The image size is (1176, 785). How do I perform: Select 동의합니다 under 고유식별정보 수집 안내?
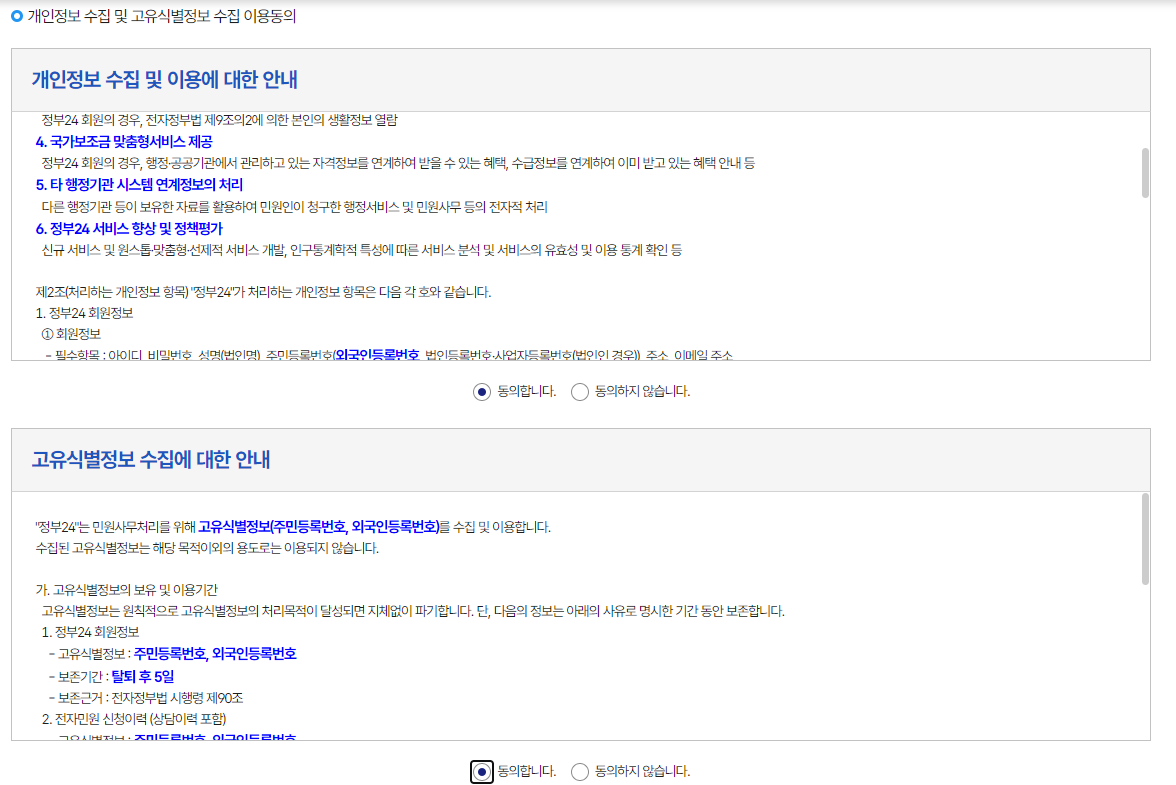482,772
